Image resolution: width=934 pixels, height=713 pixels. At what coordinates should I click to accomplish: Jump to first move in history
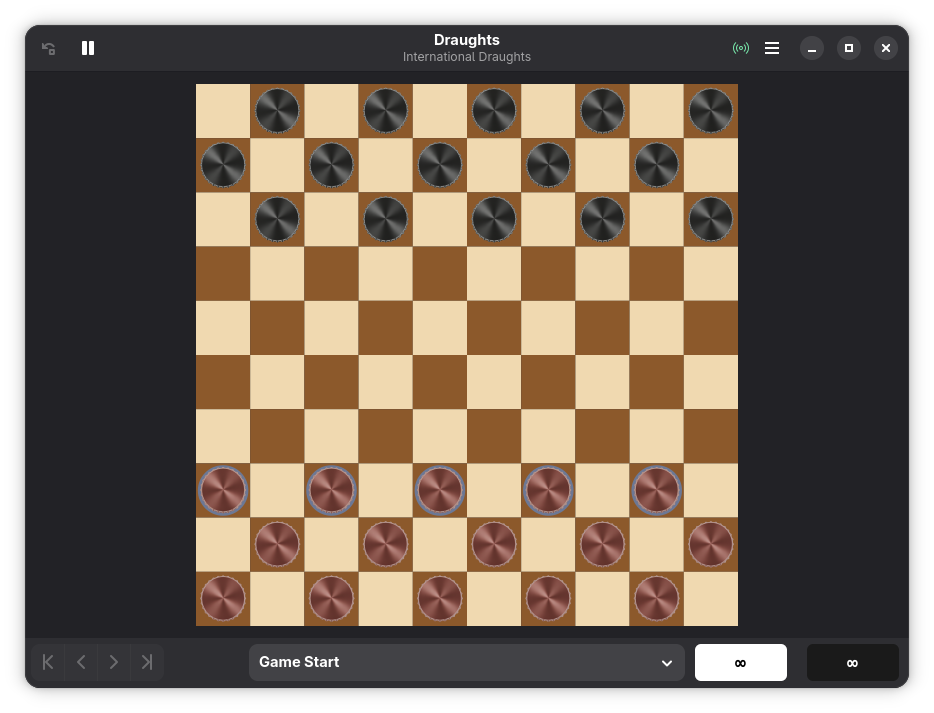48,662
